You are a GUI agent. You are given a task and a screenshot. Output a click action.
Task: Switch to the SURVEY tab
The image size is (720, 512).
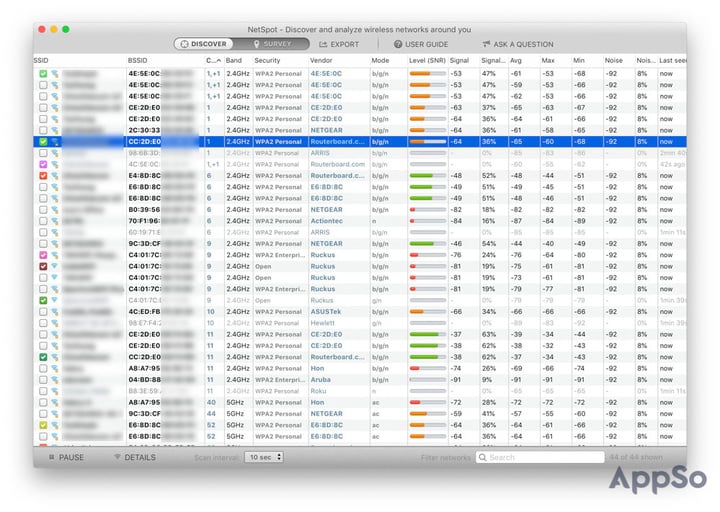(272, 44)
